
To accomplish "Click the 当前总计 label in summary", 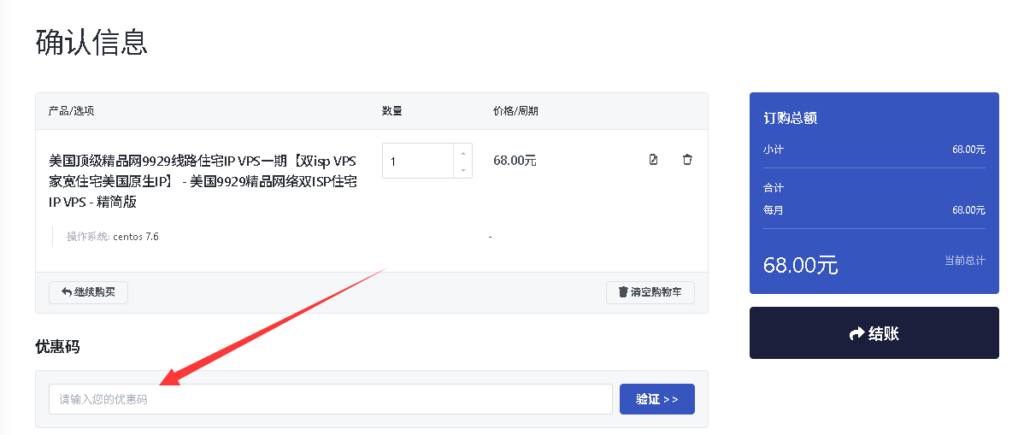I will pos(964,260).
